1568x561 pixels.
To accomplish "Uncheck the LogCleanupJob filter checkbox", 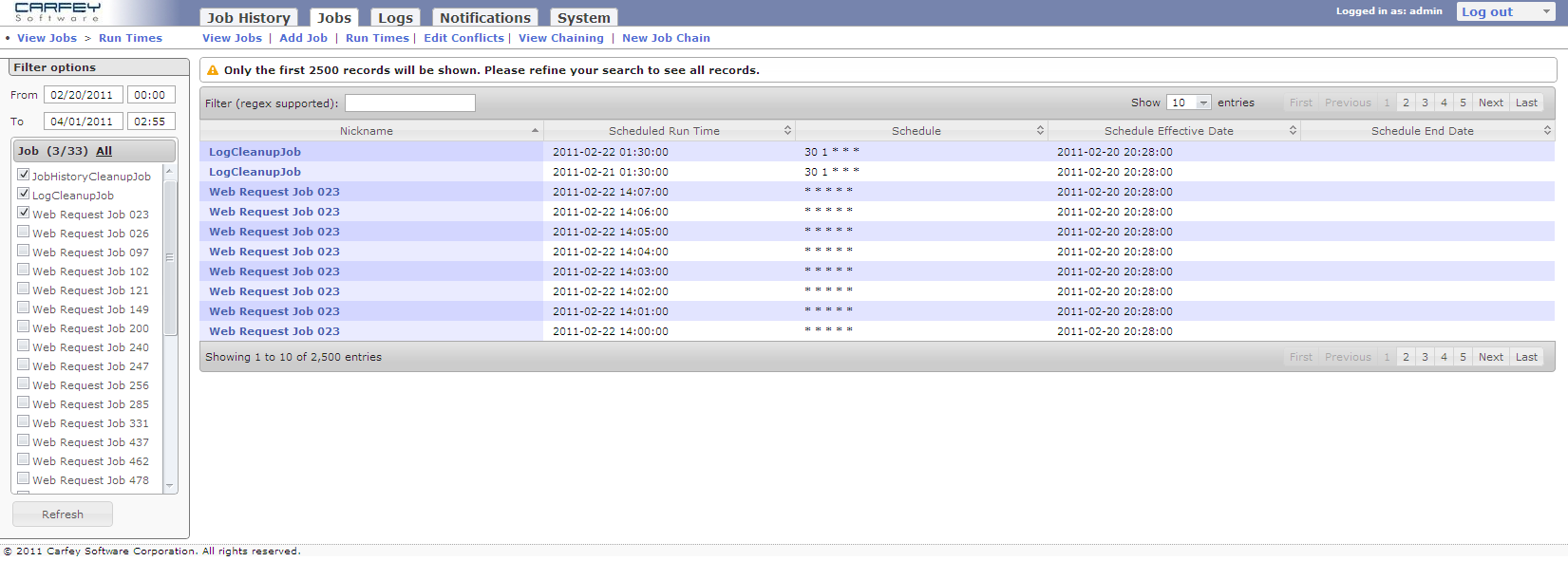I will tap(24, 194).
